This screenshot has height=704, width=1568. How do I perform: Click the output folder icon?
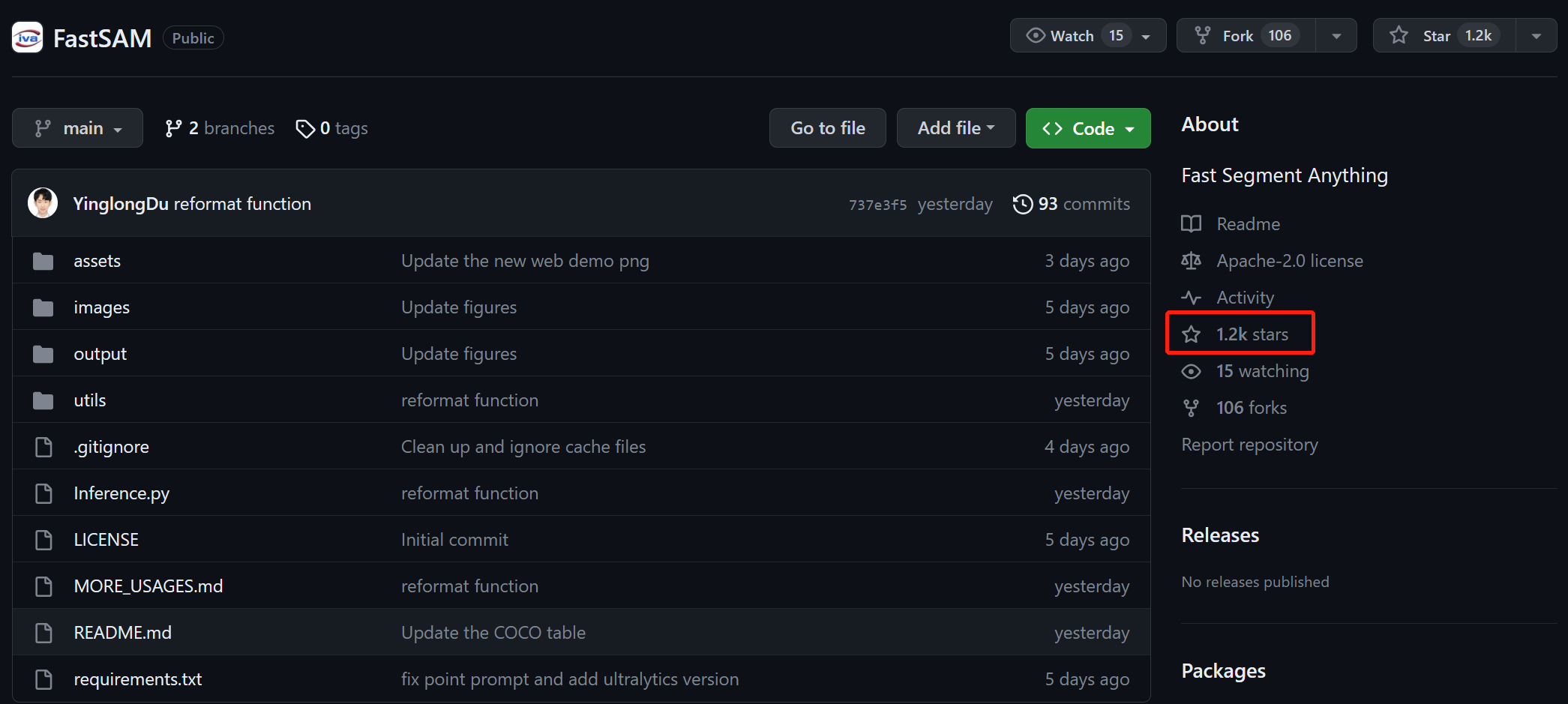coord(43,354)
